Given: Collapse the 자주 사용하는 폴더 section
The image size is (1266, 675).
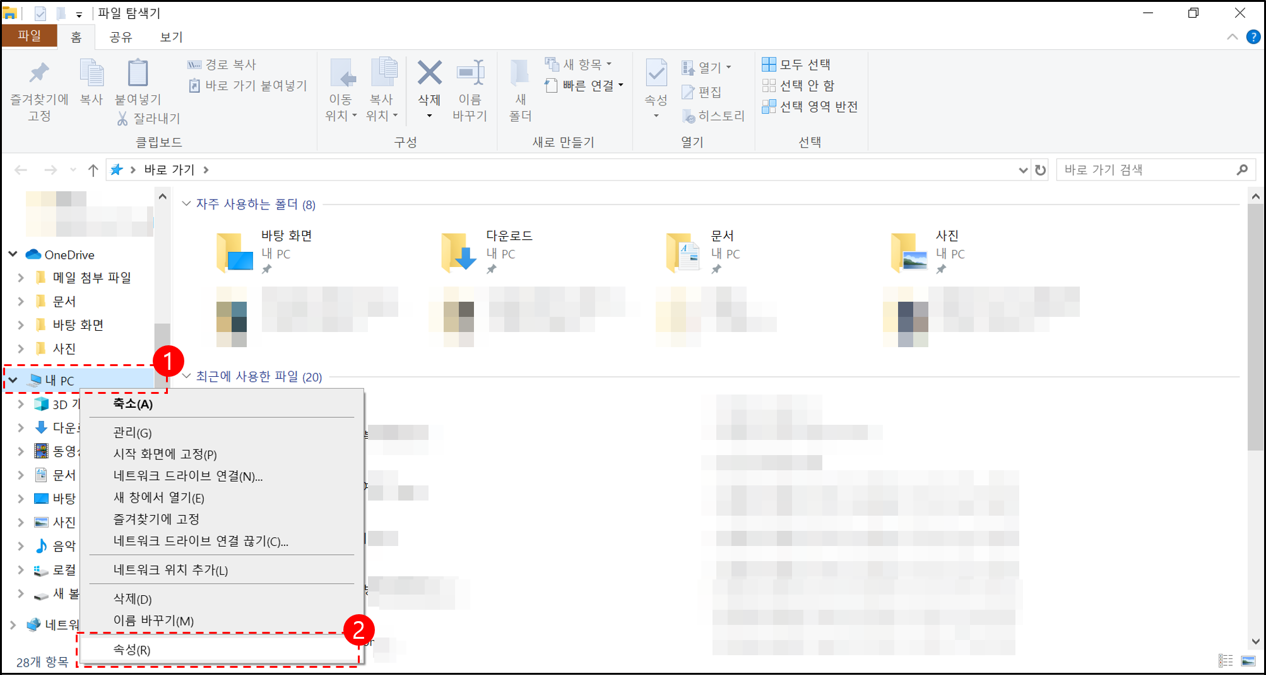Looking at the screenshot, I should point(185,203).
